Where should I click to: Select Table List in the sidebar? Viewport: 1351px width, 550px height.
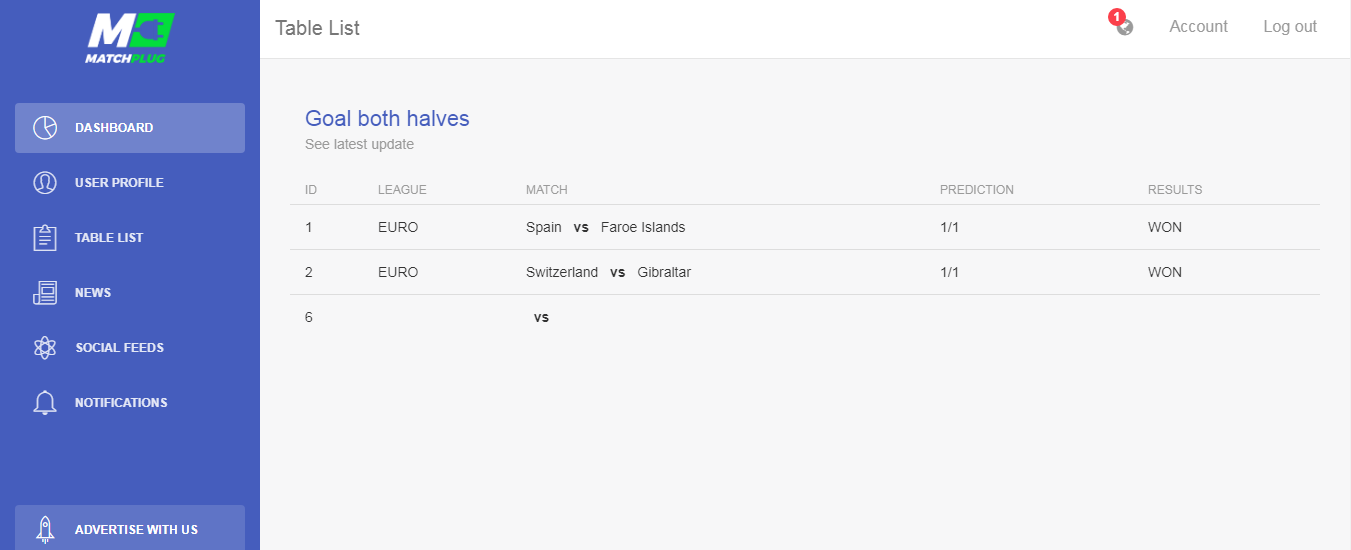click(x=130, y=238)
